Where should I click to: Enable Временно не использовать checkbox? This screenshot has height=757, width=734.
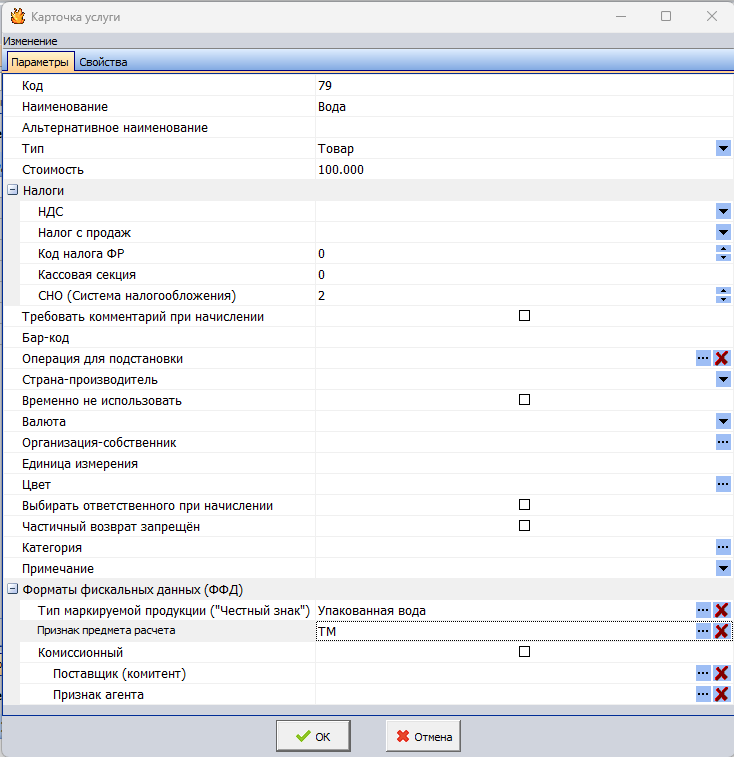pyautogui.click(x=523, y=400)
